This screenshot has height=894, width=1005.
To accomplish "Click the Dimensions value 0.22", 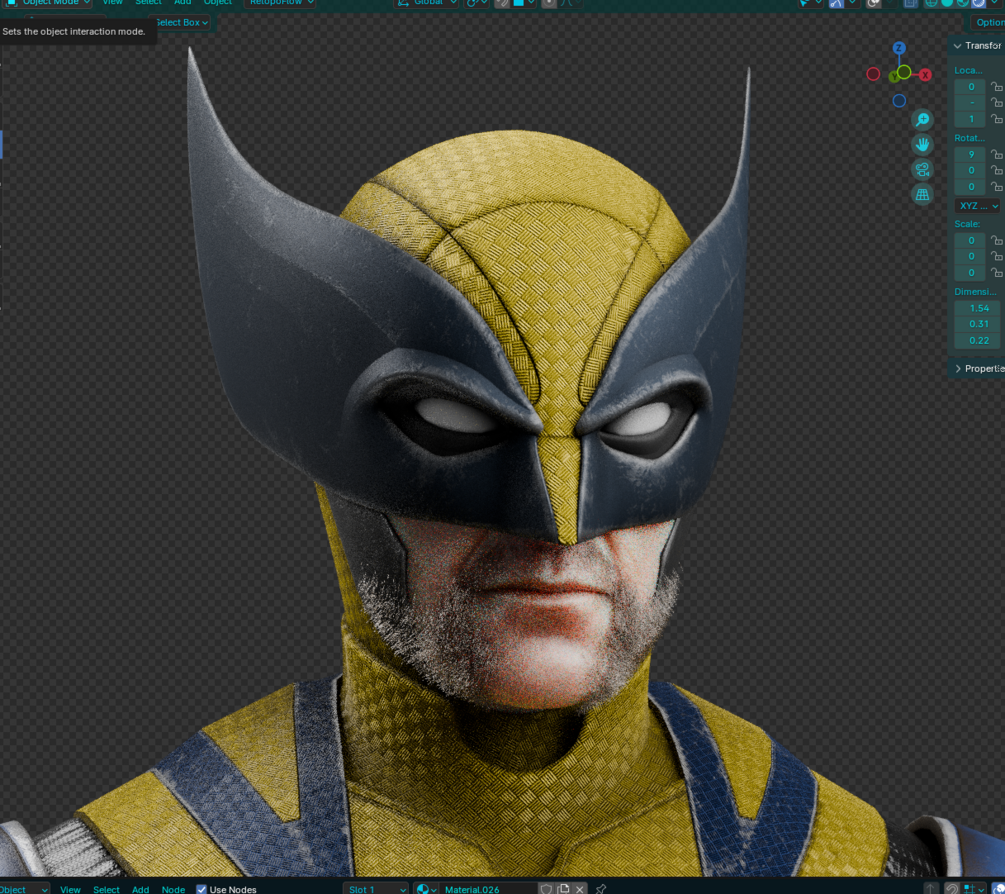I will coord(977,340).
